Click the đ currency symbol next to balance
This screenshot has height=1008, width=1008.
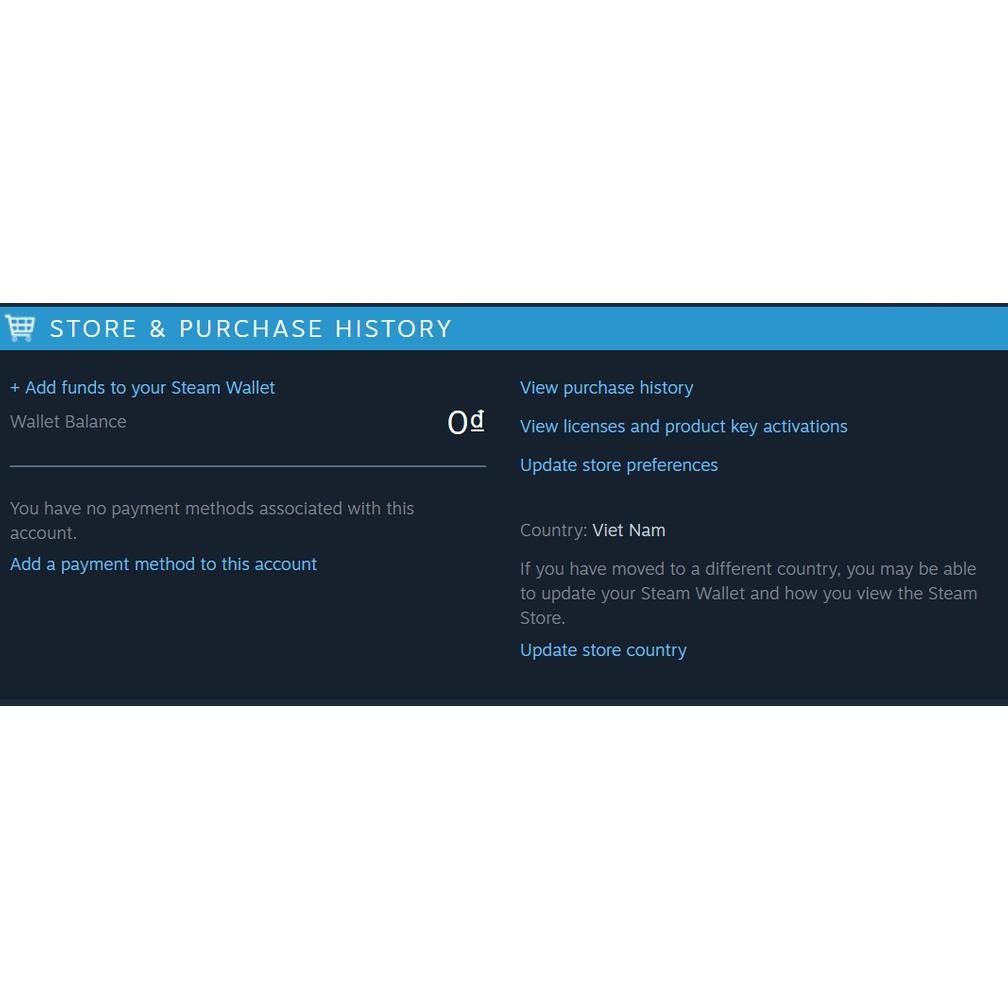[x=476, y=420]
